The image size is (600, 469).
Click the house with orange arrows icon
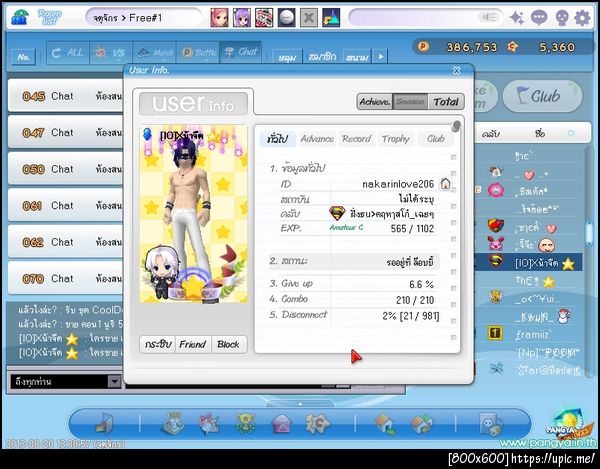click(x=421, y=424)
